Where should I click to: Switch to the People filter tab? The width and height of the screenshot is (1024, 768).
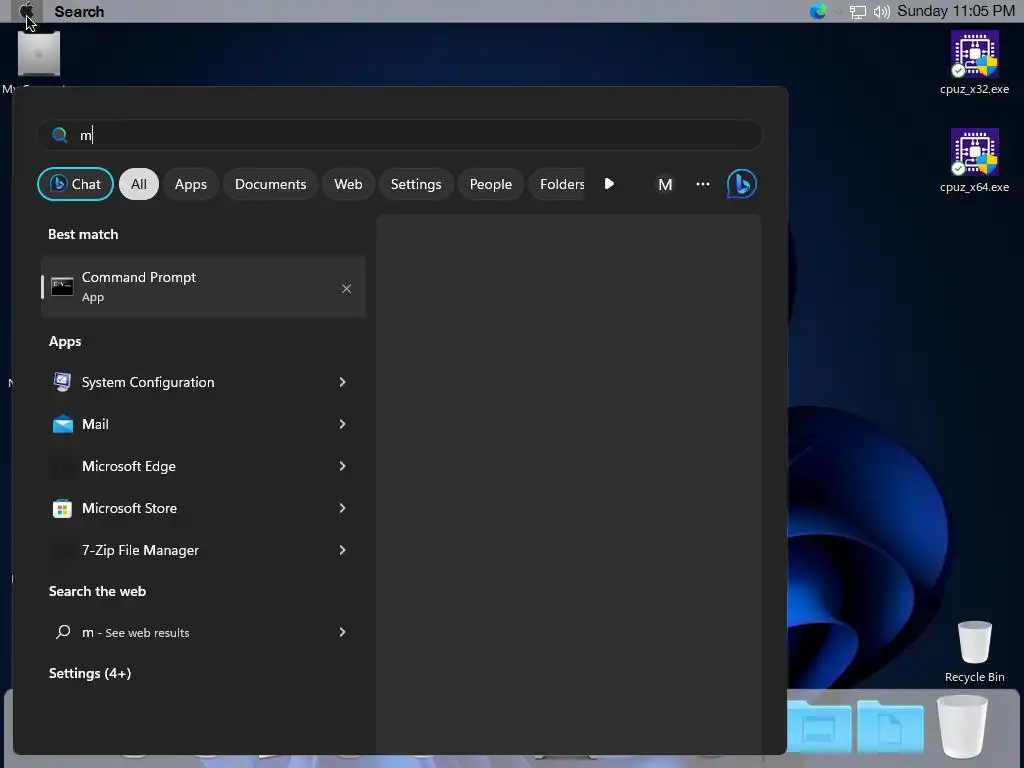coord(490,184)
